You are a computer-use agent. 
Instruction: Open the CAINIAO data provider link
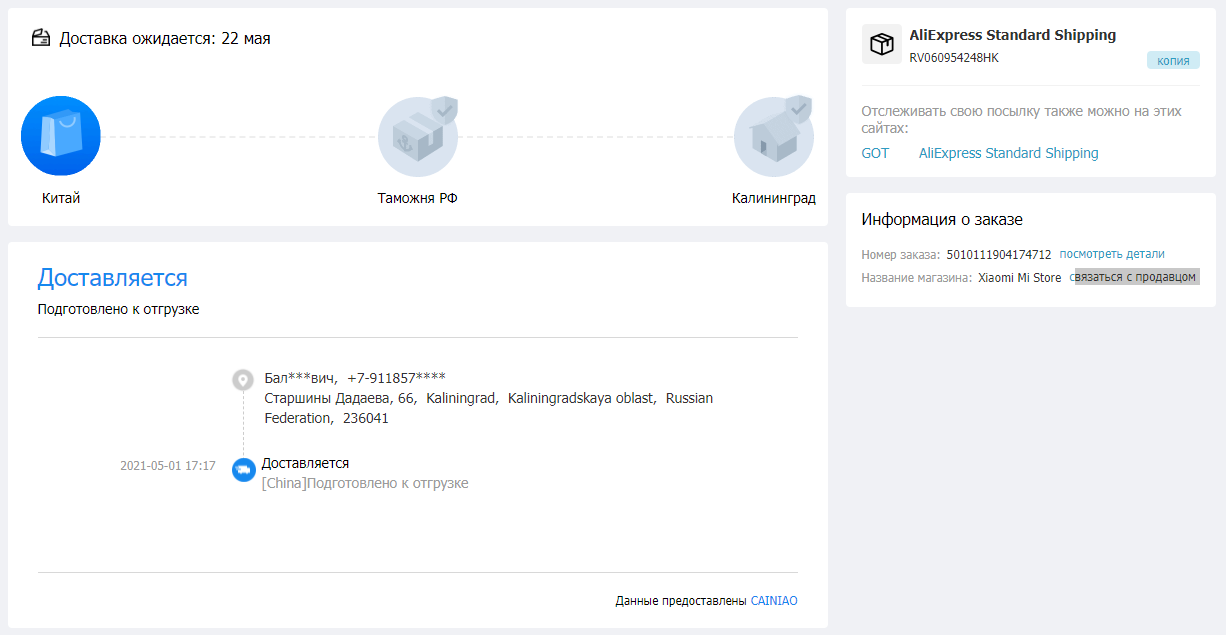pyautogui.click(x=773, y=601)
